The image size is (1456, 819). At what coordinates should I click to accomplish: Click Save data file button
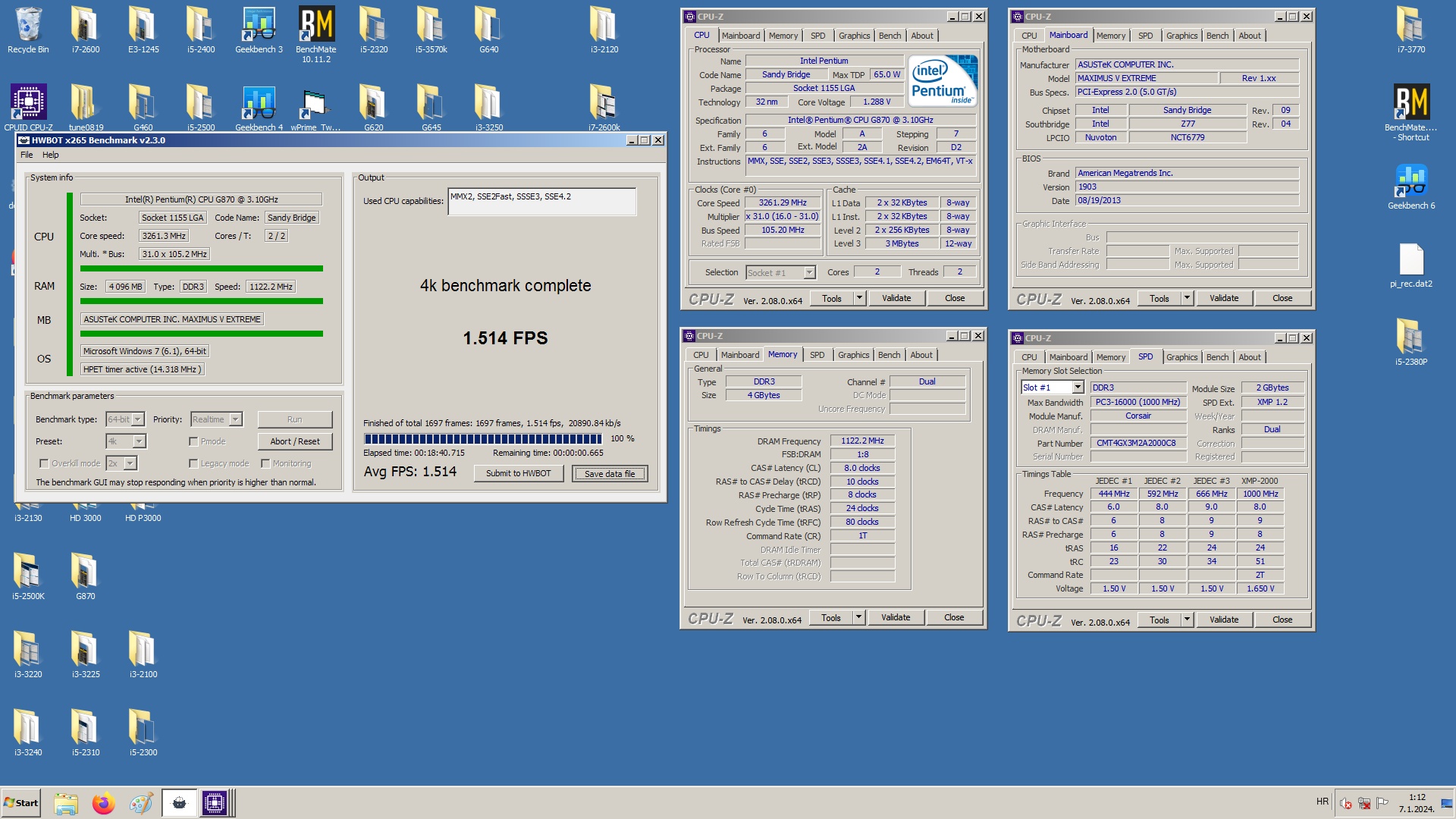(x=610, y=473)
